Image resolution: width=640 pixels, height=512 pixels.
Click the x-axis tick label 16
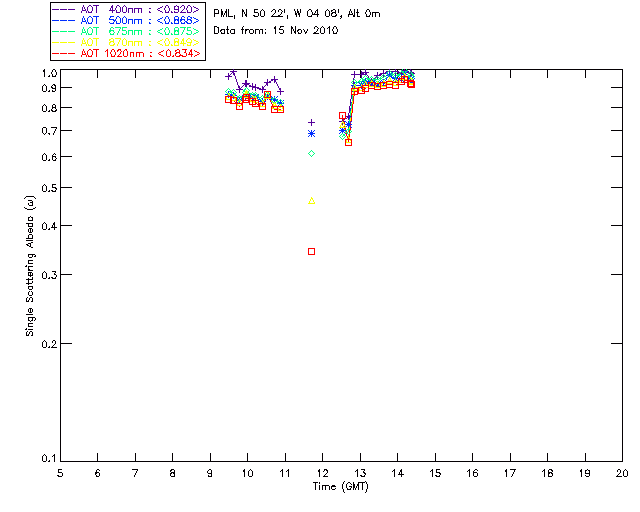[472, 473]
